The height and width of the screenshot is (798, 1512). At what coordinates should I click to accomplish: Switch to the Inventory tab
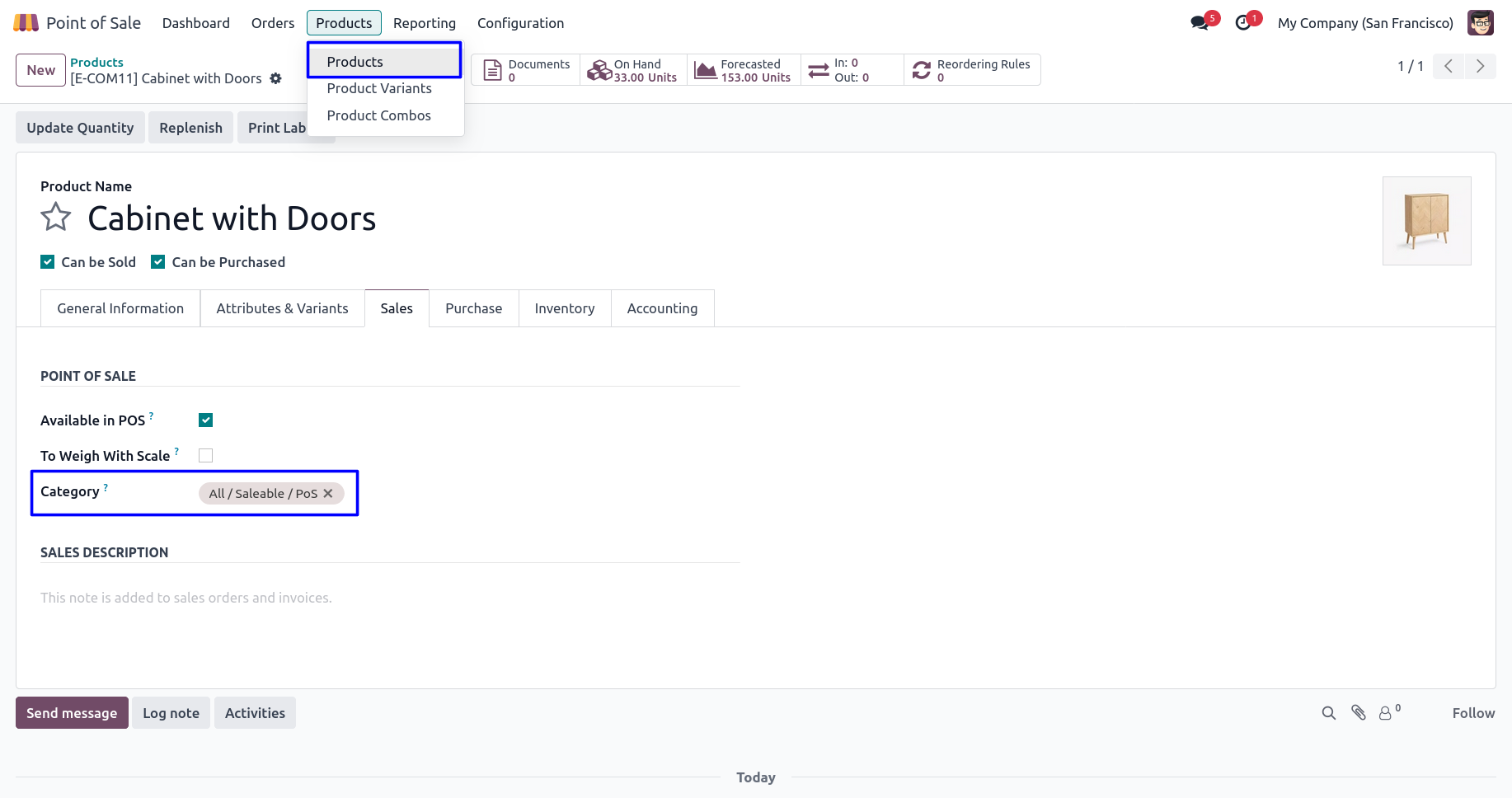point(564,308)
